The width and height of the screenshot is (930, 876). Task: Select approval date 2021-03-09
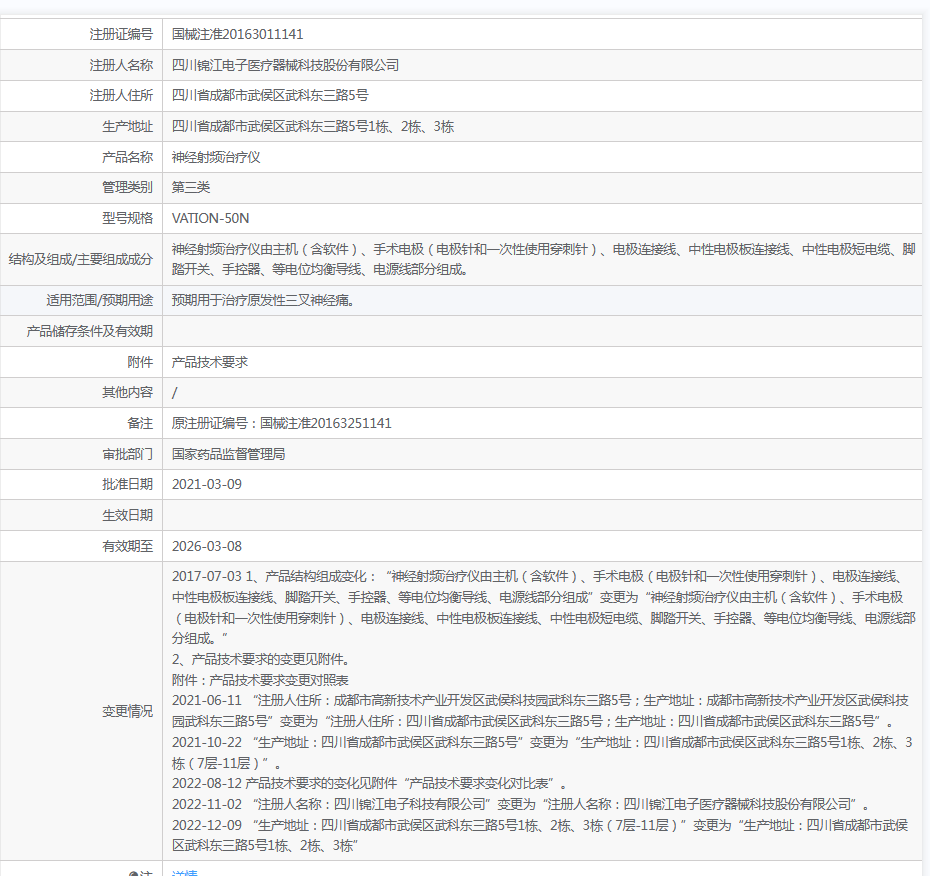(x=207, y=485)
